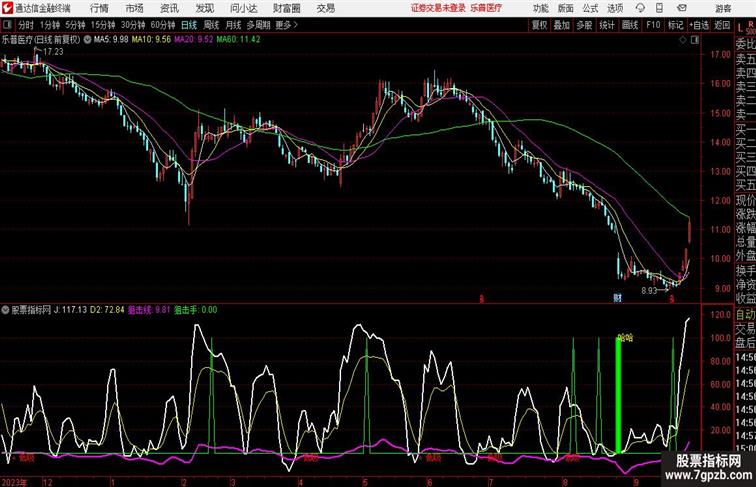Click the J: 117.13 indicator value
The image size is (756, 487).
pyautogui.click(x=70, y=310)
